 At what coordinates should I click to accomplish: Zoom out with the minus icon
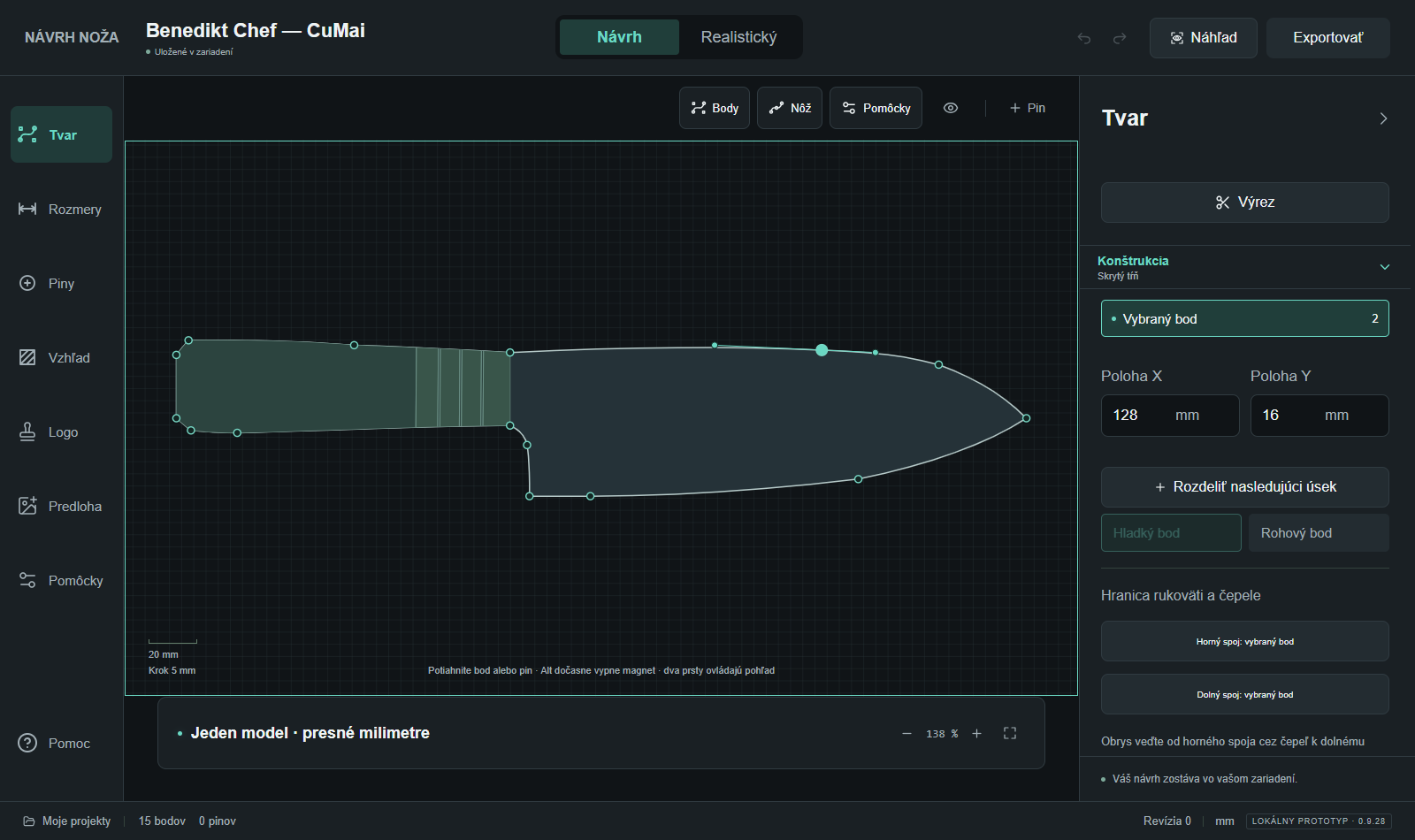[906, 733]
